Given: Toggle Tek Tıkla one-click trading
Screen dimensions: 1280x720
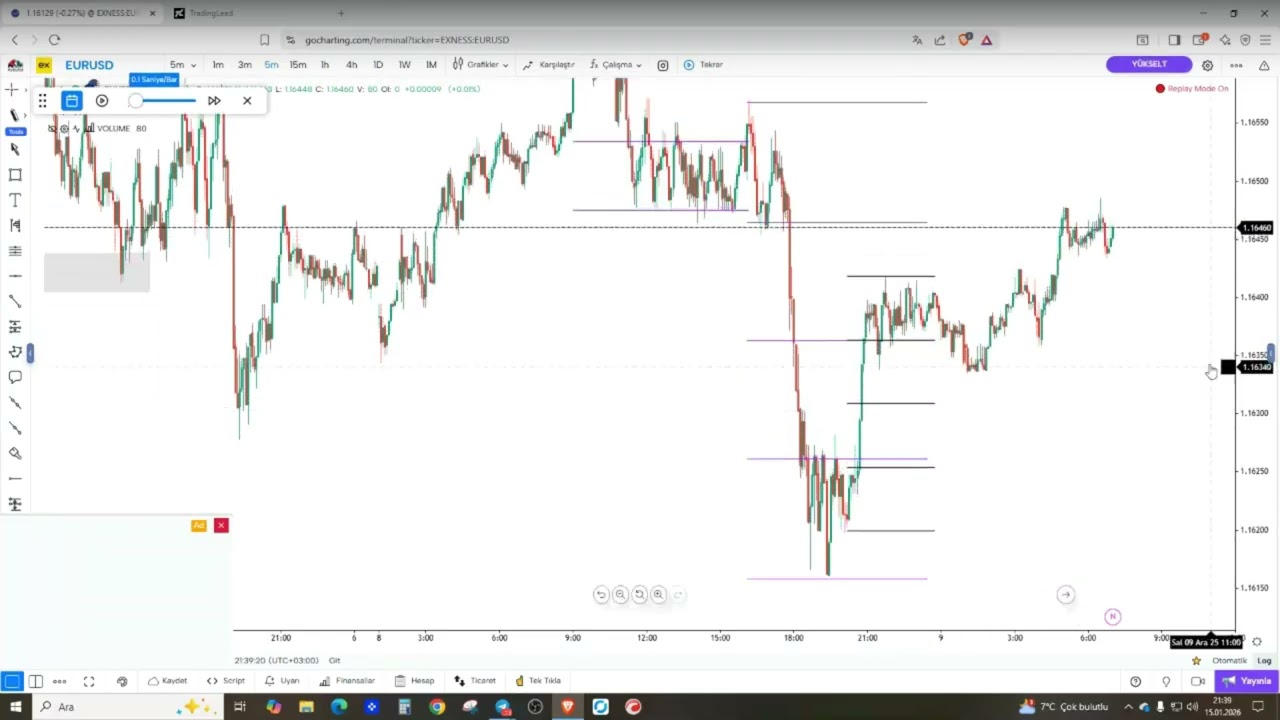Looking at the screenshot, I should coord(538,681).
